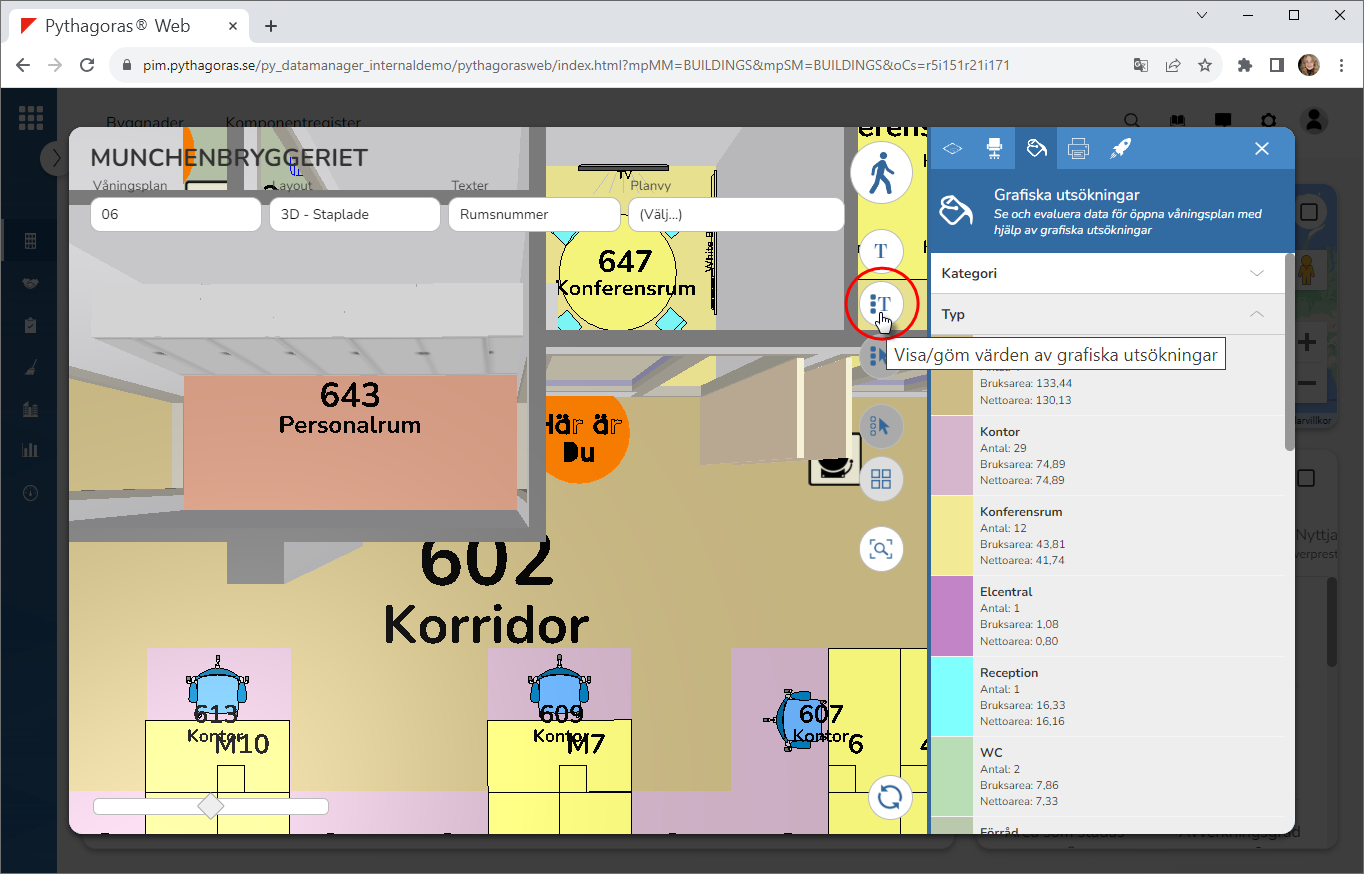Open the rocket tab in panel
Image resolution: width=1364 pixels, height=874 pixels.
(1120, 149)
